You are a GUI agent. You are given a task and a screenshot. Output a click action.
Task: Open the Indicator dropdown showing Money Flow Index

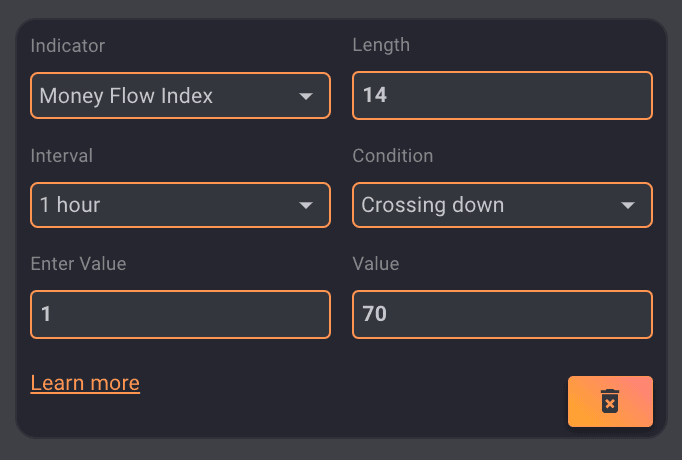pos(180,96)
